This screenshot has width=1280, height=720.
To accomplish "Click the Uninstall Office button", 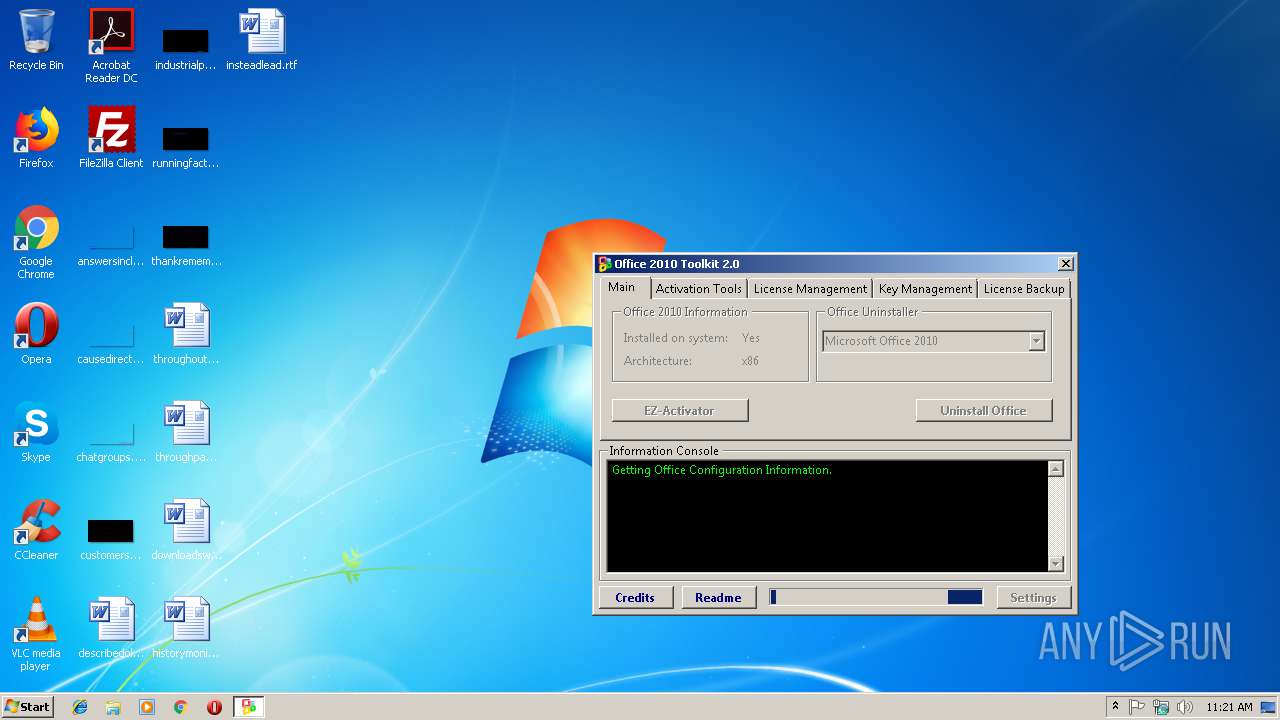I will tap(984, 410).
